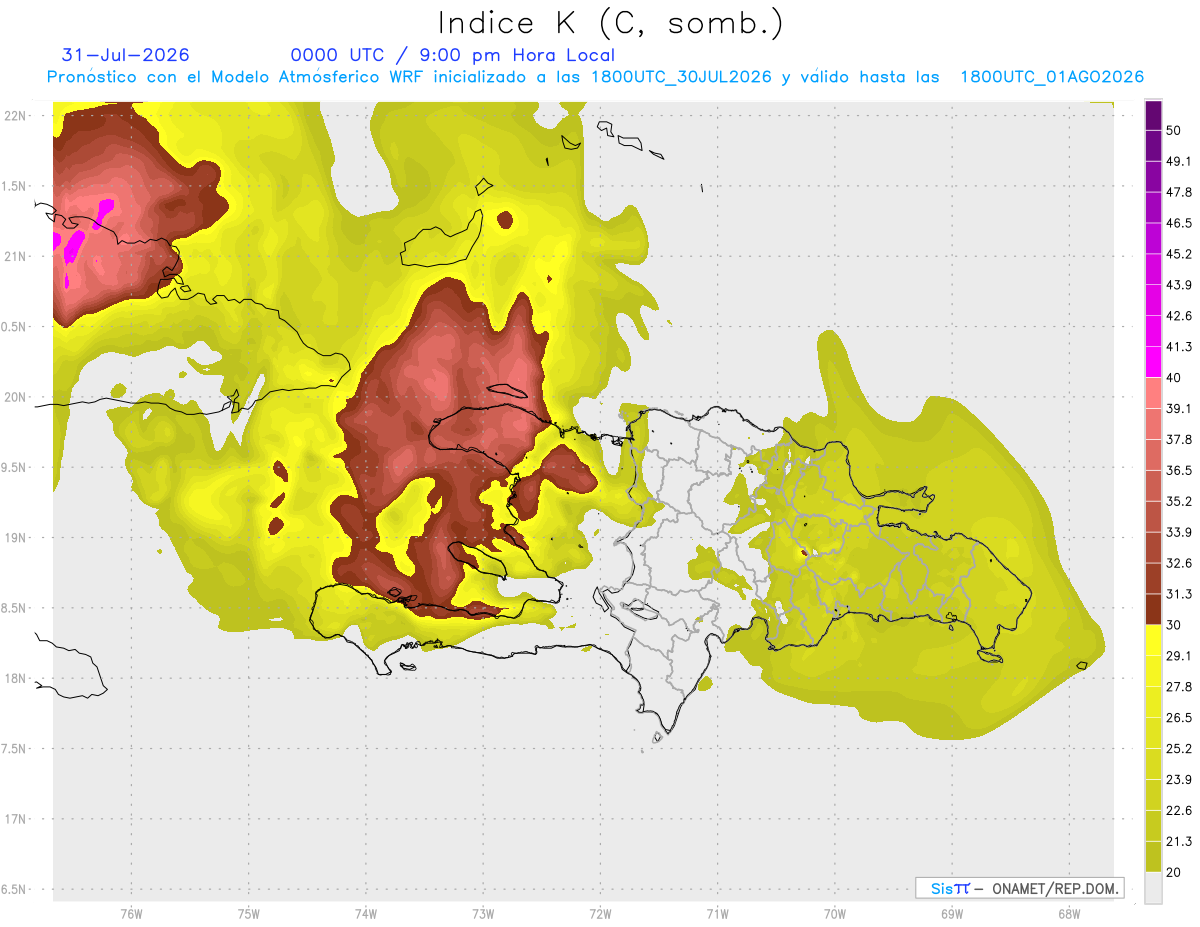This screenshot has height=927, width=1200.
Task: Click the colorbar value '22.6'
Action: (x=1180, y=810)
